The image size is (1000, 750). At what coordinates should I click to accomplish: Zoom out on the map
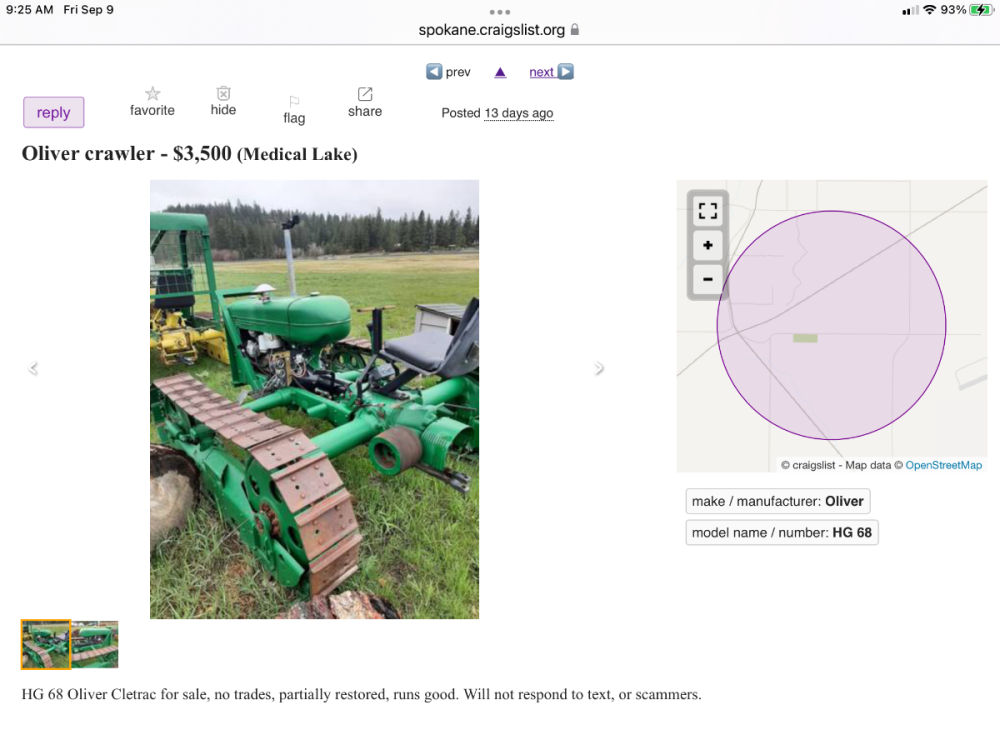(708, 279)
